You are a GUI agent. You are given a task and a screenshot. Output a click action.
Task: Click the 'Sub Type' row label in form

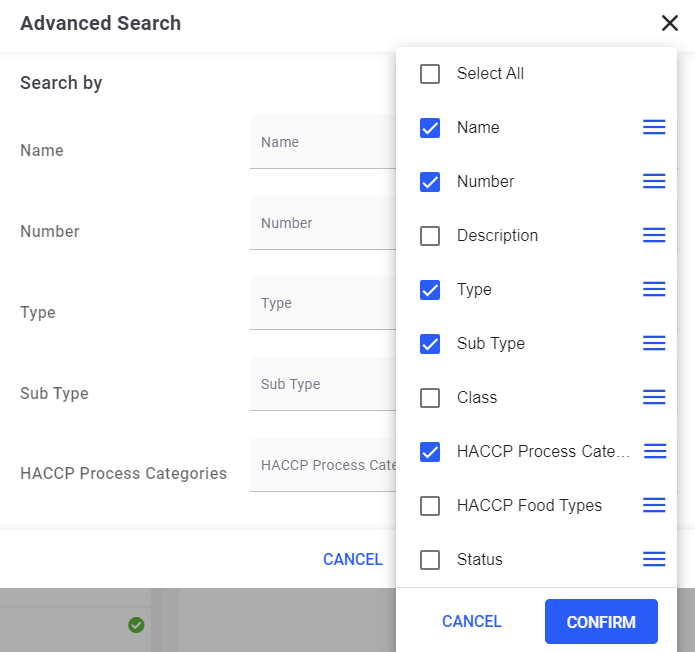(x=55, y=393)
